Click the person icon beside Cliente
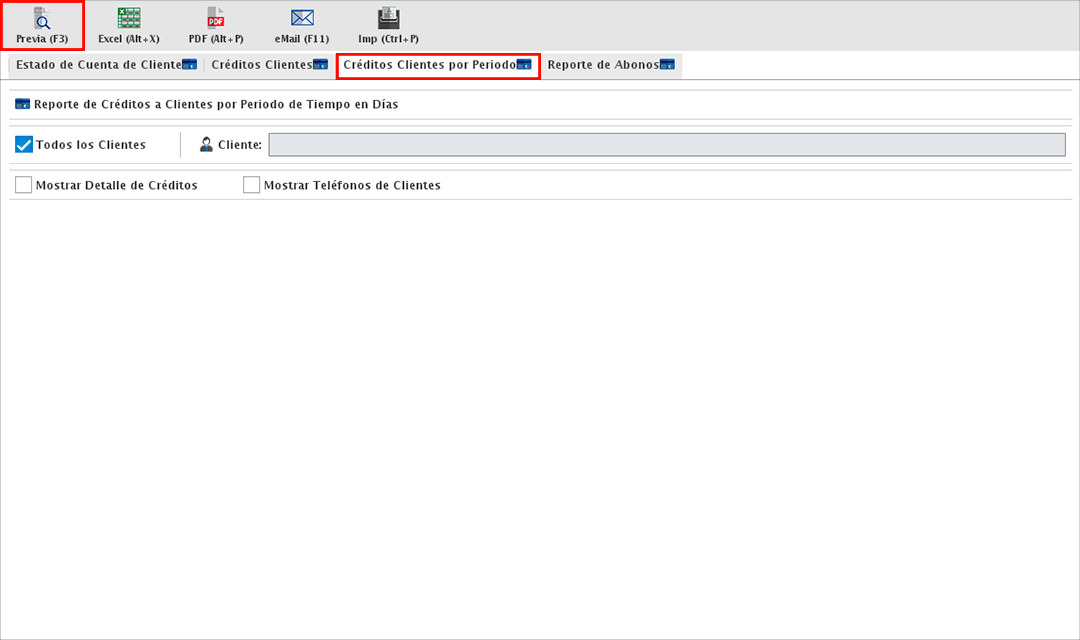 [x=206, y=145]
